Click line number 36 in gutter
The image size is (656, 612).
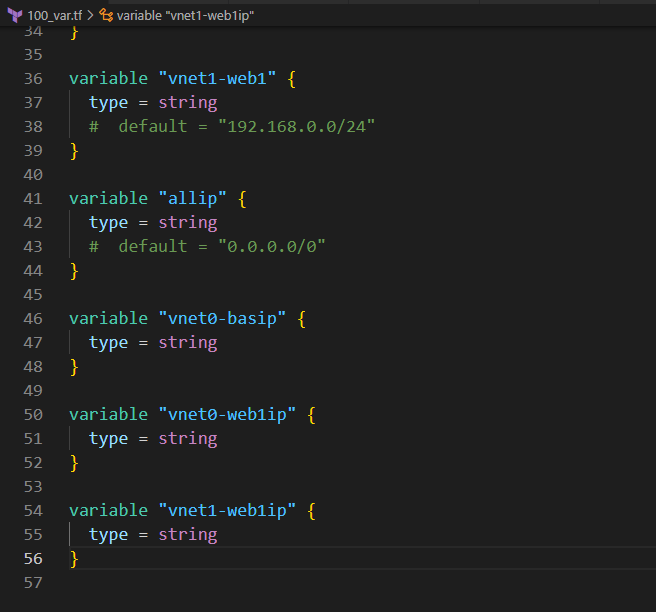click(33, 79)
